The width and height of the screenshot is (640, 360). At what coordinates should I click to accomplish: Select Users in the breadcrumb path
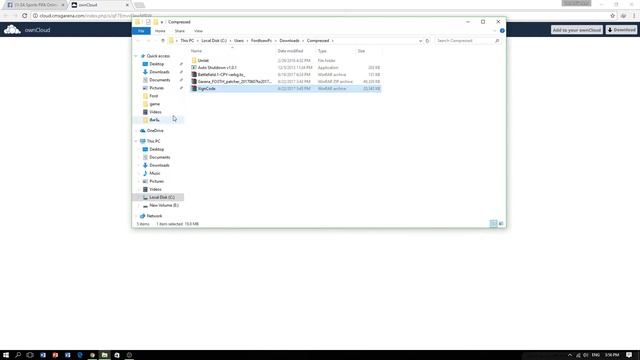239,41
